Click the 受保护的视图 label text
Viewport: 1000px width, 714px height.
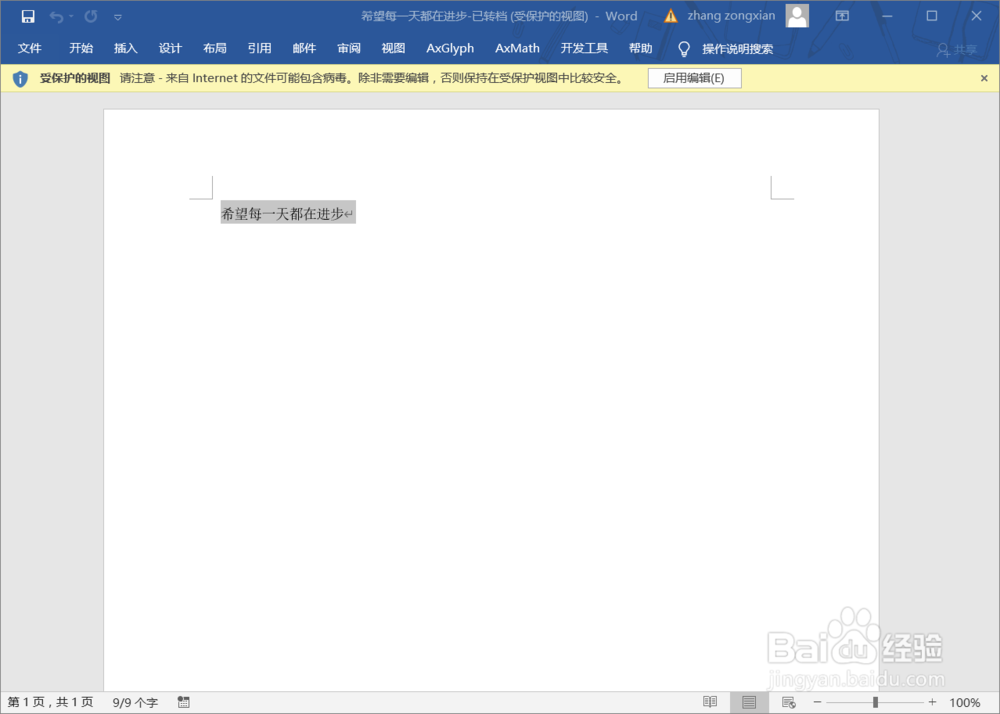pos(75,78)
